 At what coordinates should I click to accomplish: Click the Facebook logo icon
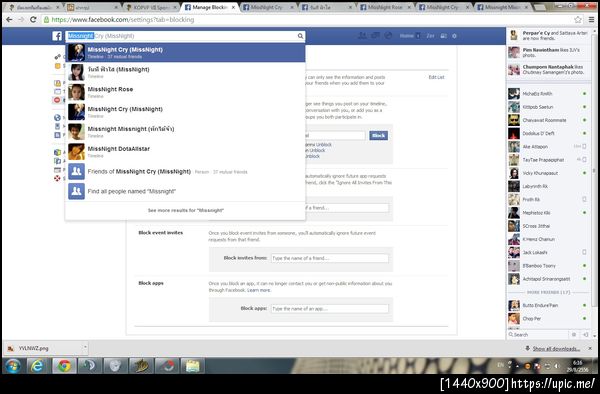(57, 36)
